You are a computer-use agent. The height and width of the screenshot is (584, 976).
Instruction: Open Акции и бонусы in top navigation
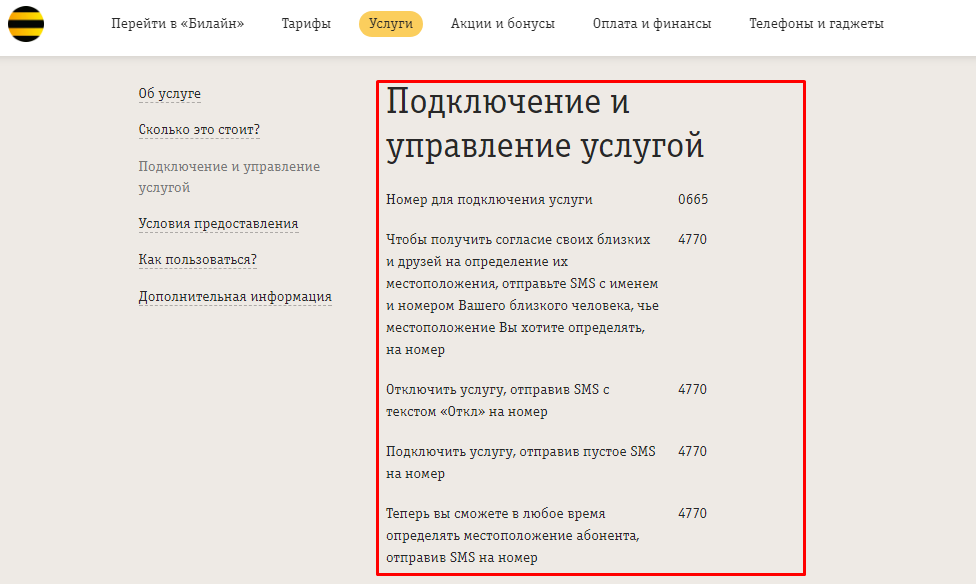point(502,24)
